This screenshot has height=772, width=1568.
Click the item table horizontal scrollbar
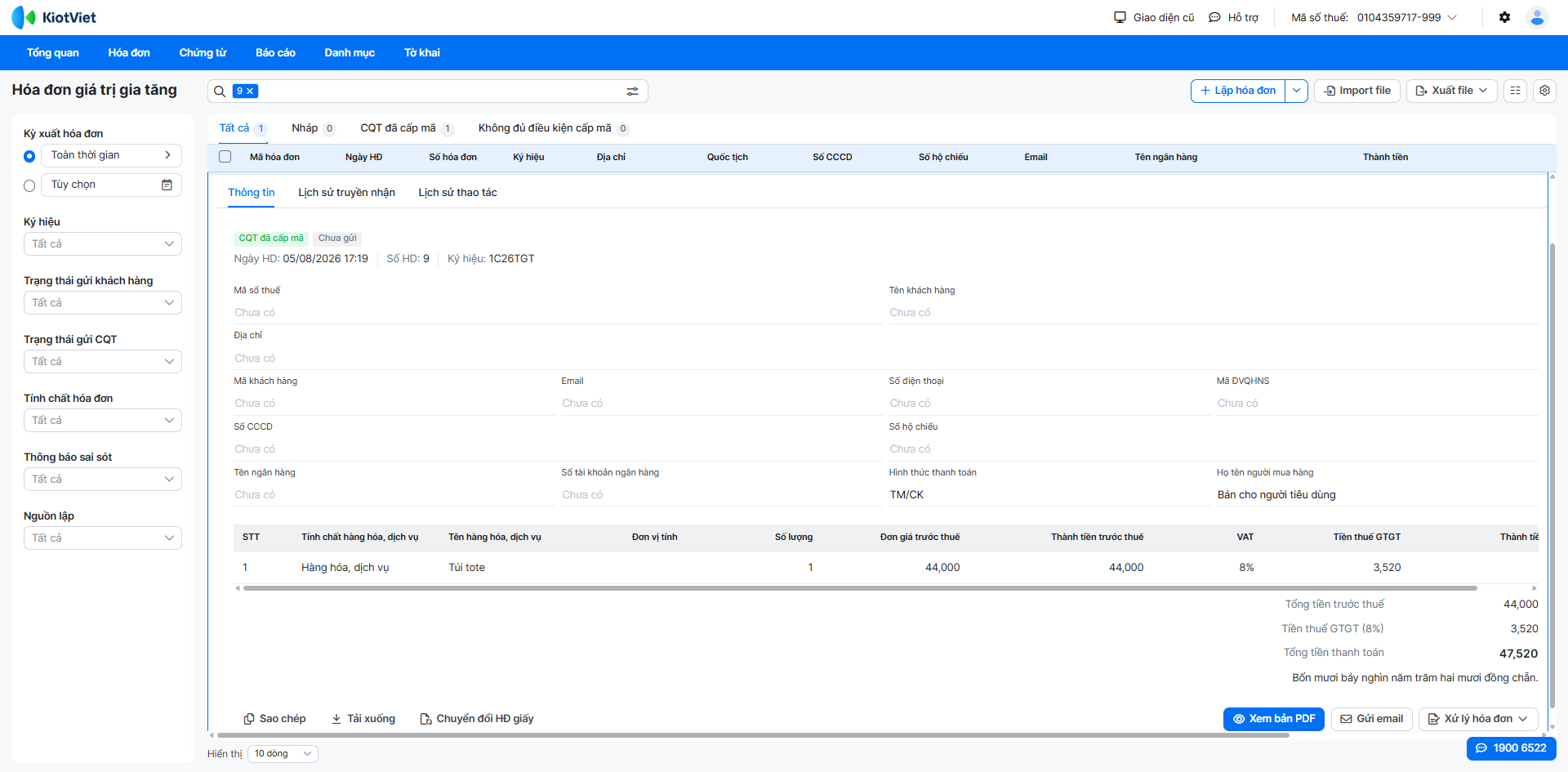tap(860, 588)
